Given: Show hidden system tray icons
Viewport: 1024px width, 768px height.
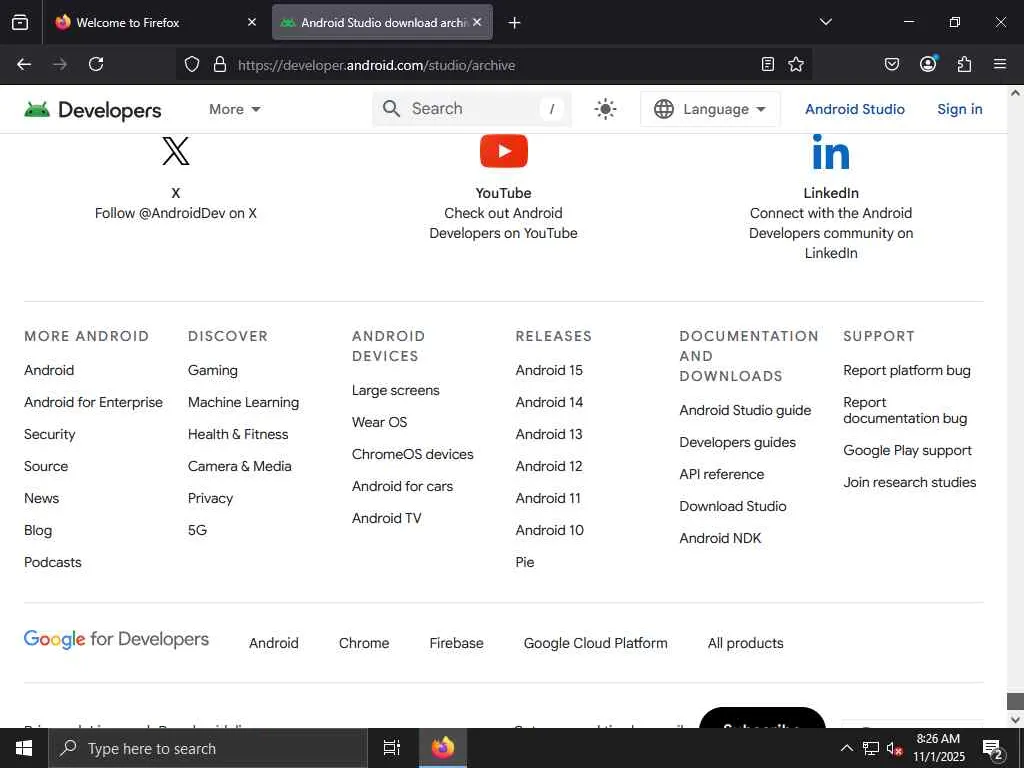Looking at the screenshot, I should pos(846,748).
